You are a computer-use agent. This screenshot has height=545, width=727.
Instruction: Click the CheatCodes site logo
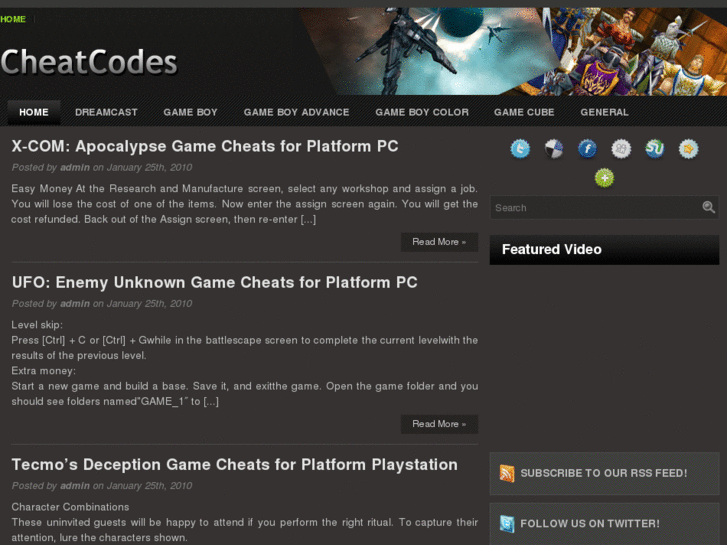tap(89, 62)
